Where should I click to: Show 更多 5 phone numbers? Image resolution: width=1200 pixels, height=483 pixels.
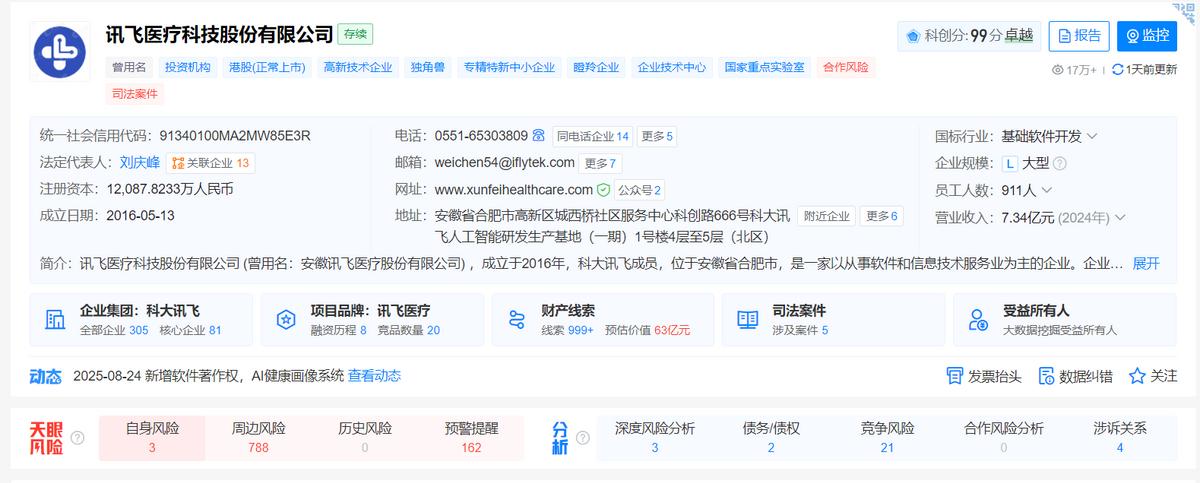pos(658,136)
